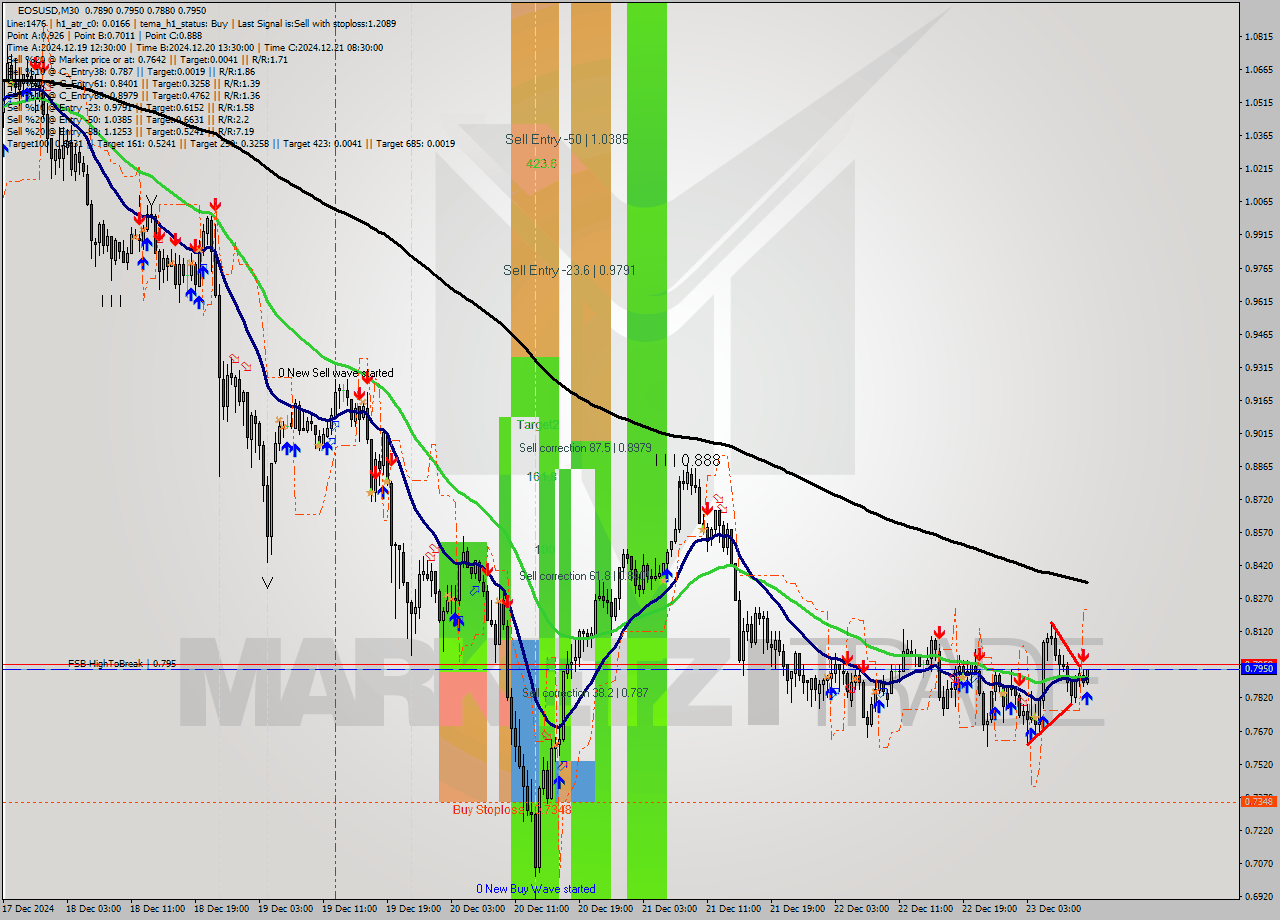Click the '20 Dec 11:00' time axis label
Viewport: 1280px width, 920px height.
point(541,909)
